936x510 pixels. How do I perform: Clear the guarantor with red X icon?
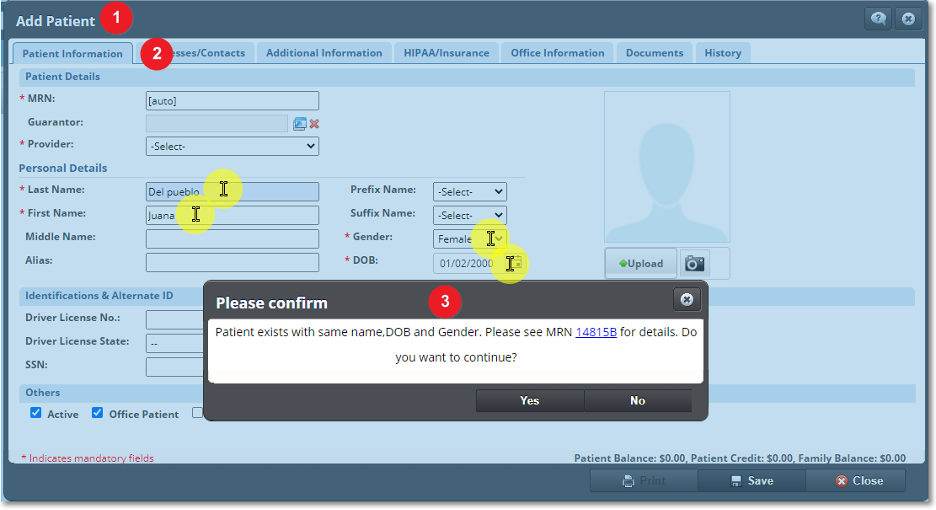pyautogui.click(x=314, y=124)
